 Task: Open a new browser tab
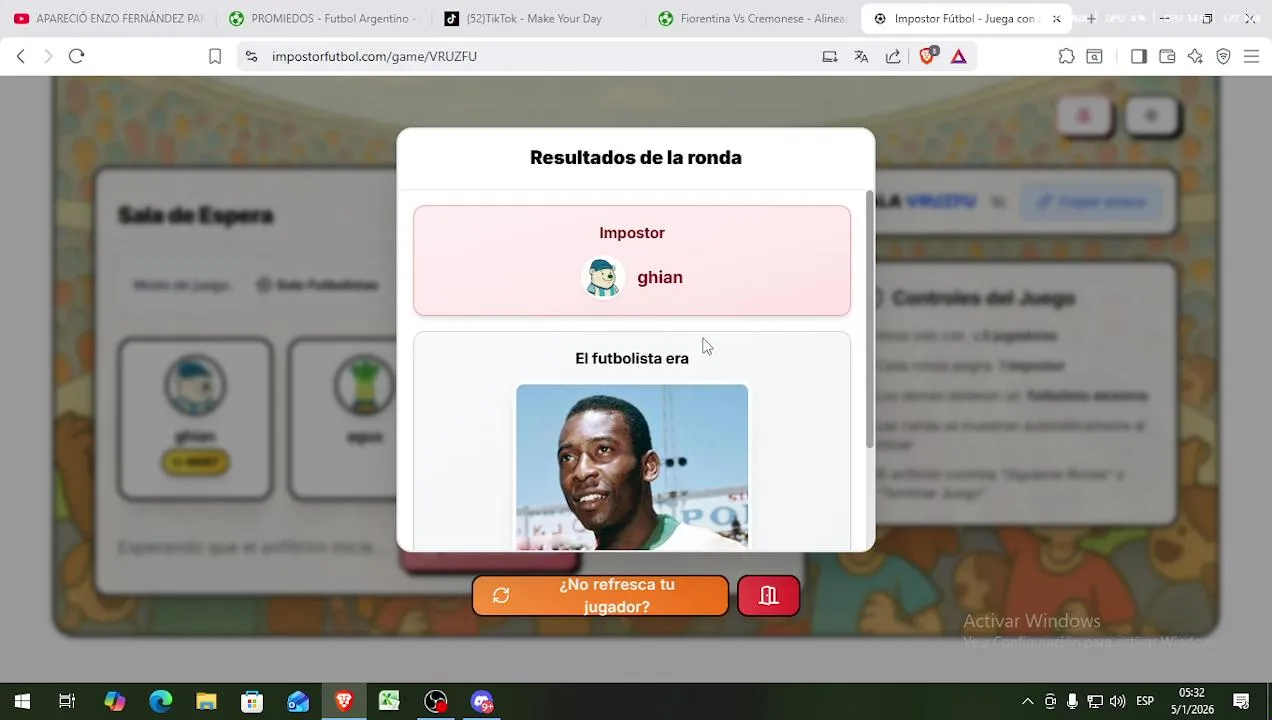tap(1091, 18)
